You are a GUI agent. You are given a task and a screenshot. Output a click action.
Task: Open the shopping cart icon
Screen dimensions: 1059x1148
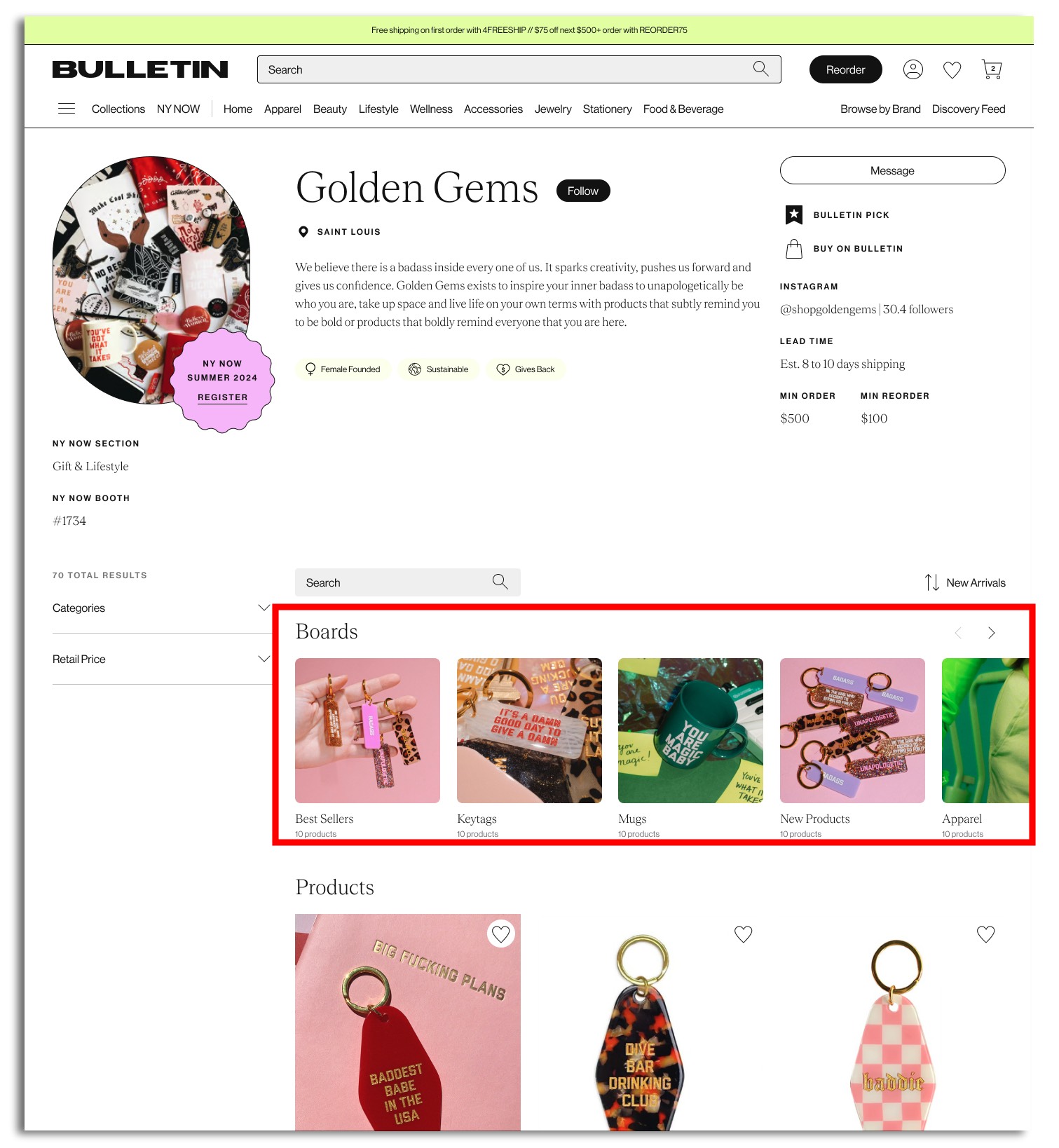pyautogui.click(x=992, y=69)
